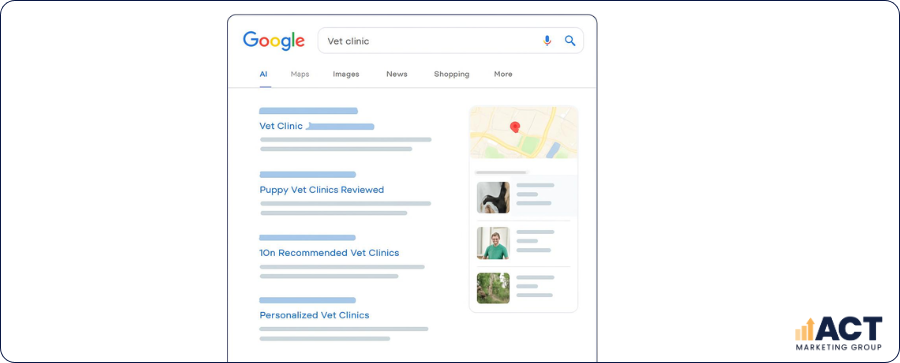Switch to the Shopping tab

click(x=451, y=74)
